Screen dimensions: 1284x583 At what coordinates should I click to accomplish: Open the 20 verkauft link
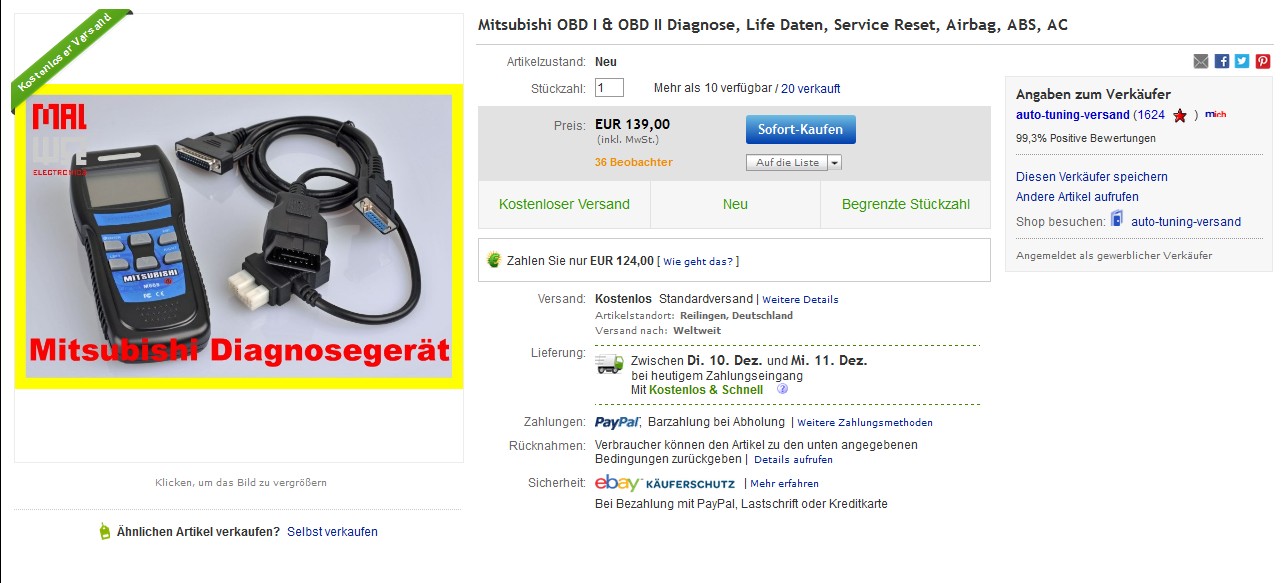(811, 89)
